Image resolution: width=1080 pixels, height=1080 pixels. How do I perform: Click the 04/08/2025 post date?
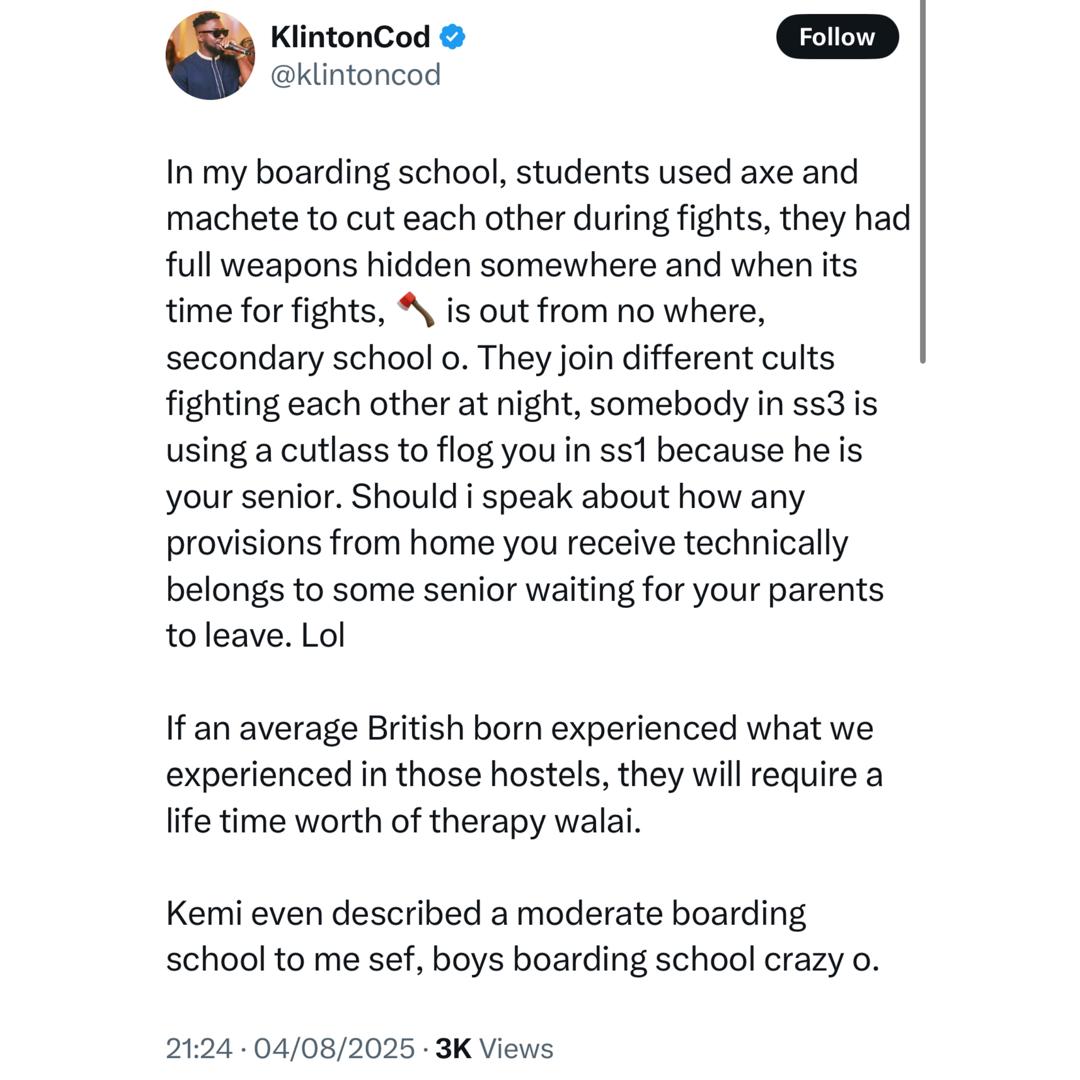[334, 1048]
